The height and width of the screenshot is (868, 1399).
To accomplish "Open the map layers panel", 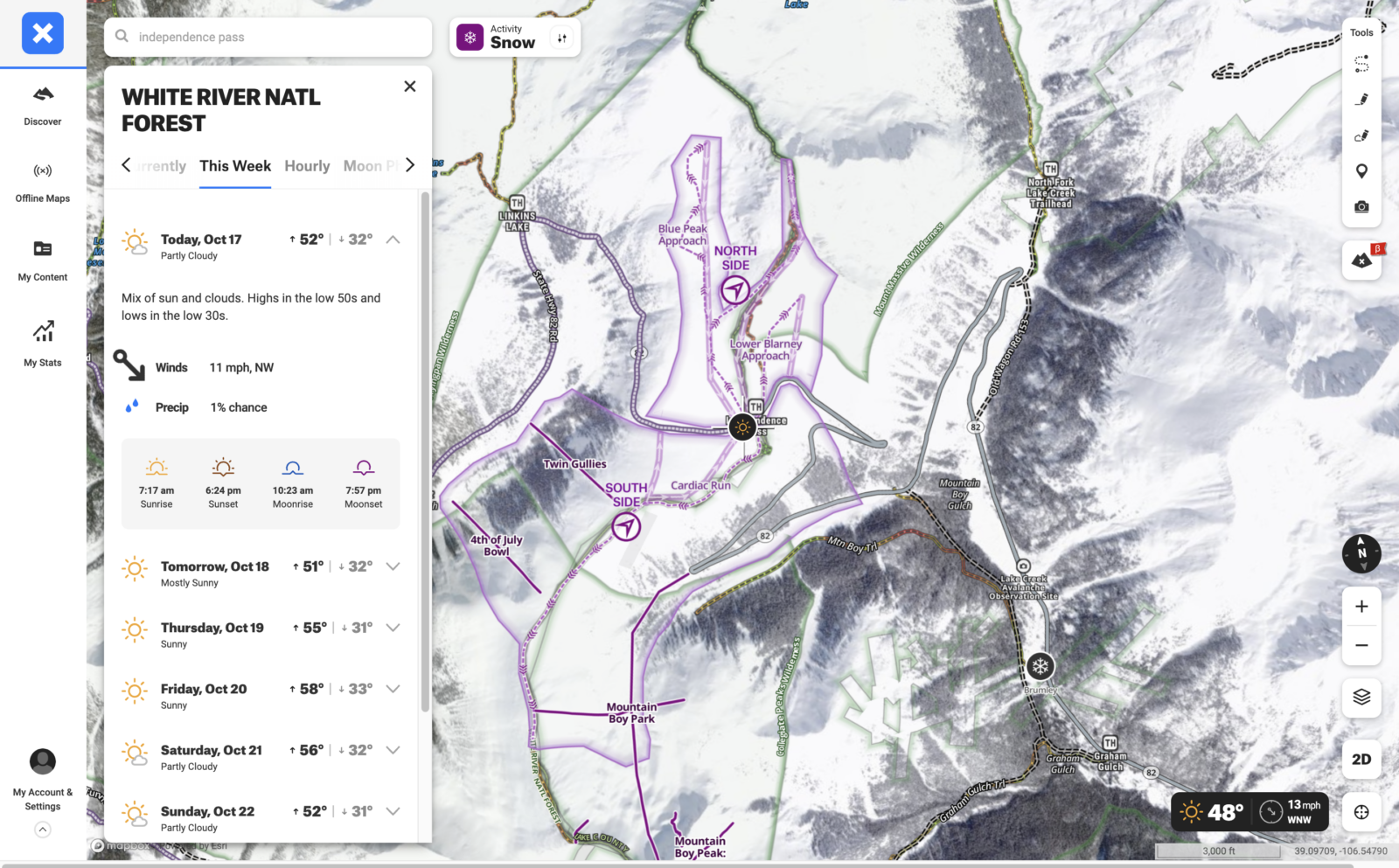I will (1361, 697).
